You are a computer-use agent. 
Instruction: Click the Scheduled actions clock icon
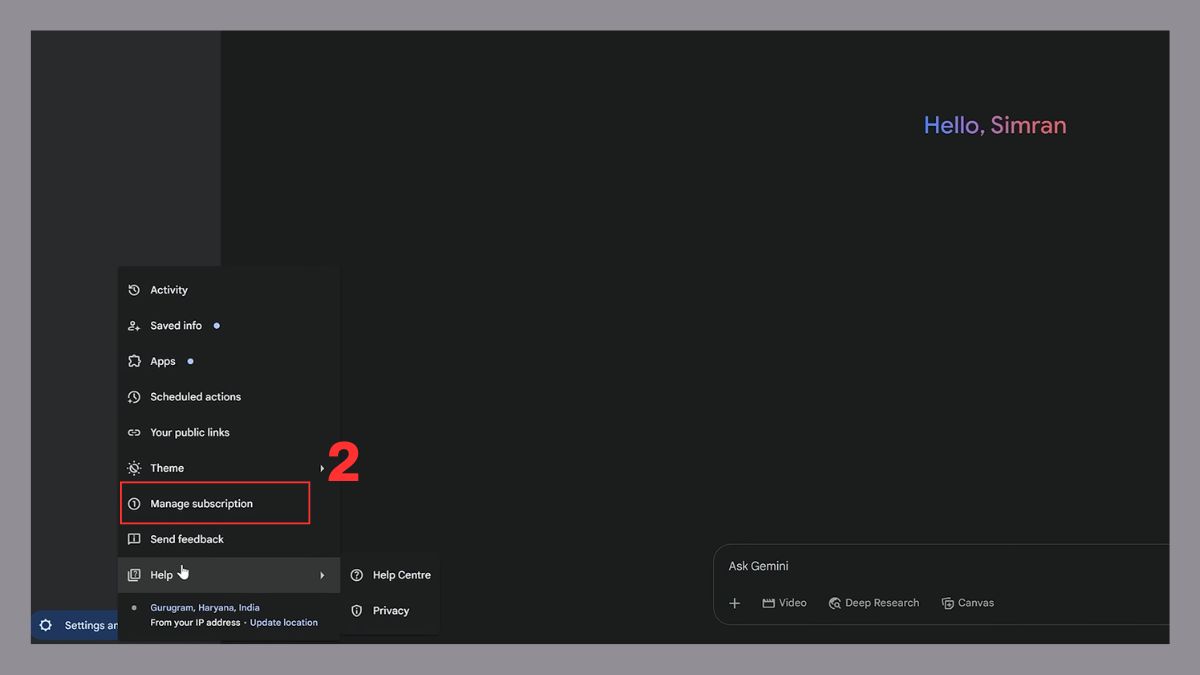point(134,397)
